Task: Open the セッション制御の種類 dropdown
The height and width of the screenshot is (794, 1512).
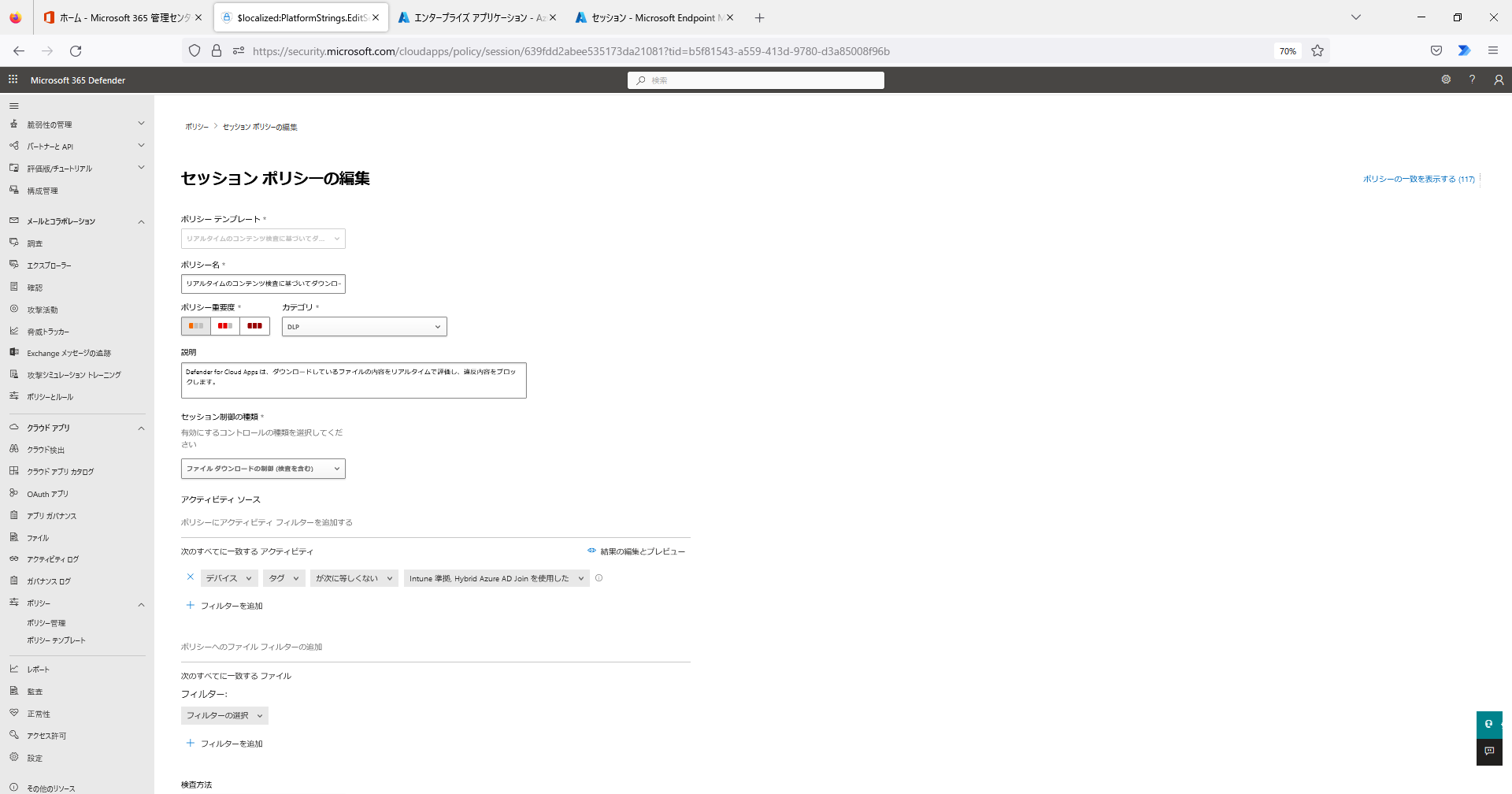Action: (263, 469)
